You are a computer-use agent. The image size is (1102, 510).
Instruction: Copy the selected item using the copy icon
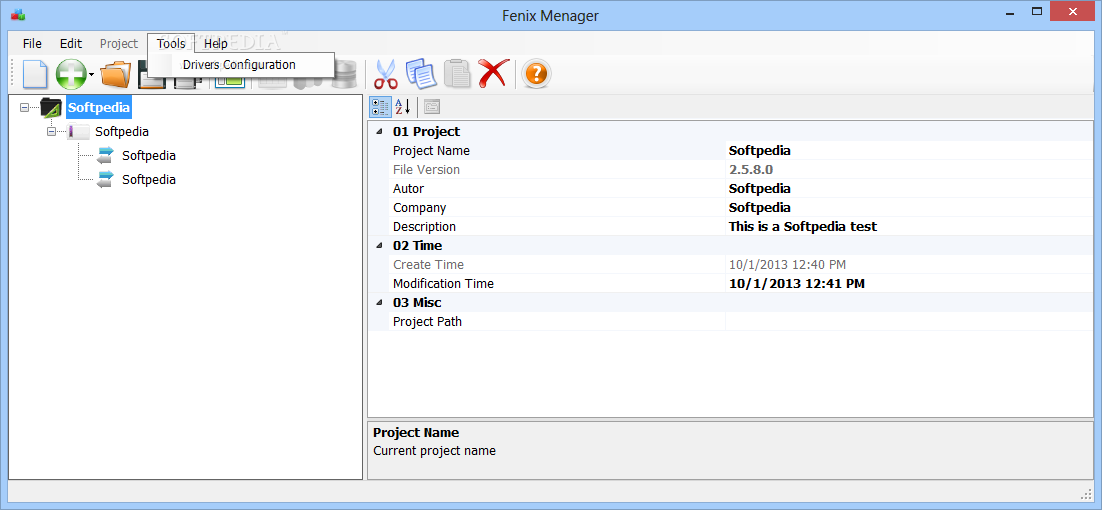pos(421,73)
